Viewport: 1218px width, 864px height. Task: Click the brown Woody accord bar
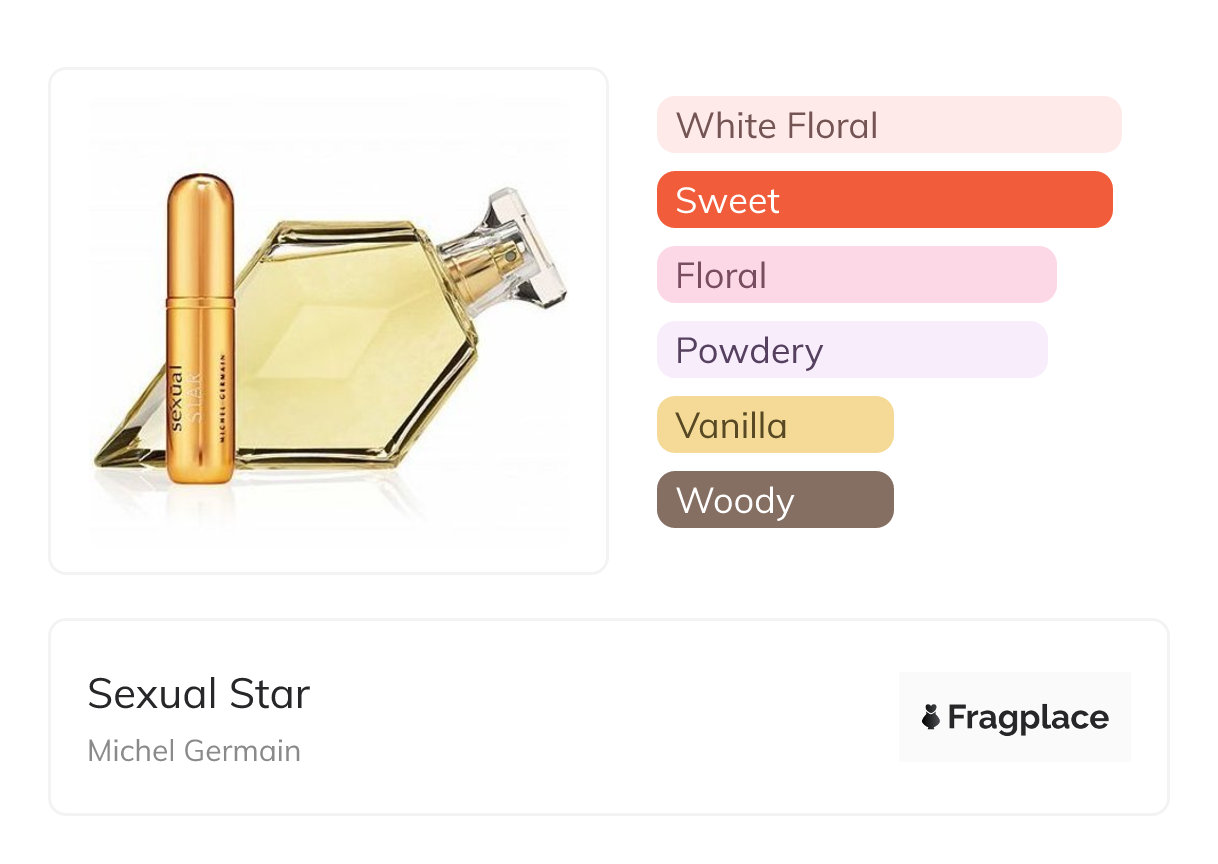point(774,500)
